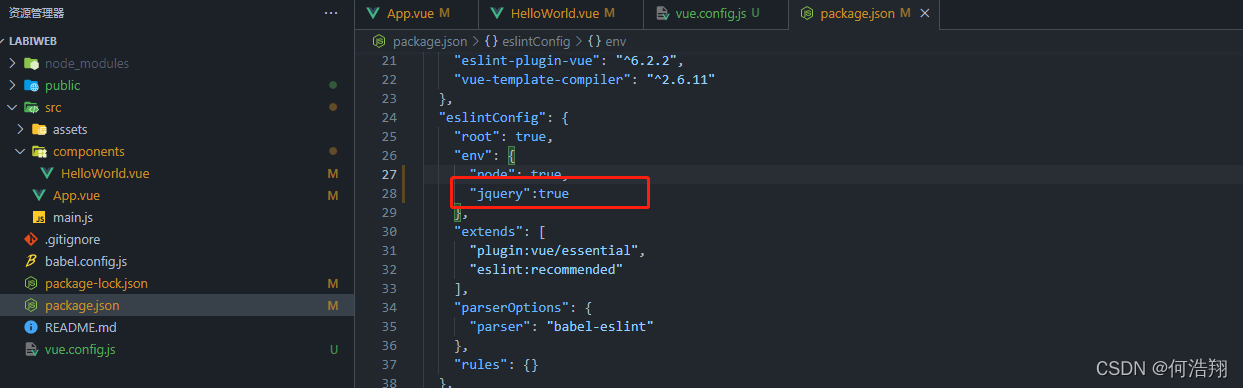Open explorer more actions ellipsis menu
The image size is (1243, 388).
(x=331, y=13)
